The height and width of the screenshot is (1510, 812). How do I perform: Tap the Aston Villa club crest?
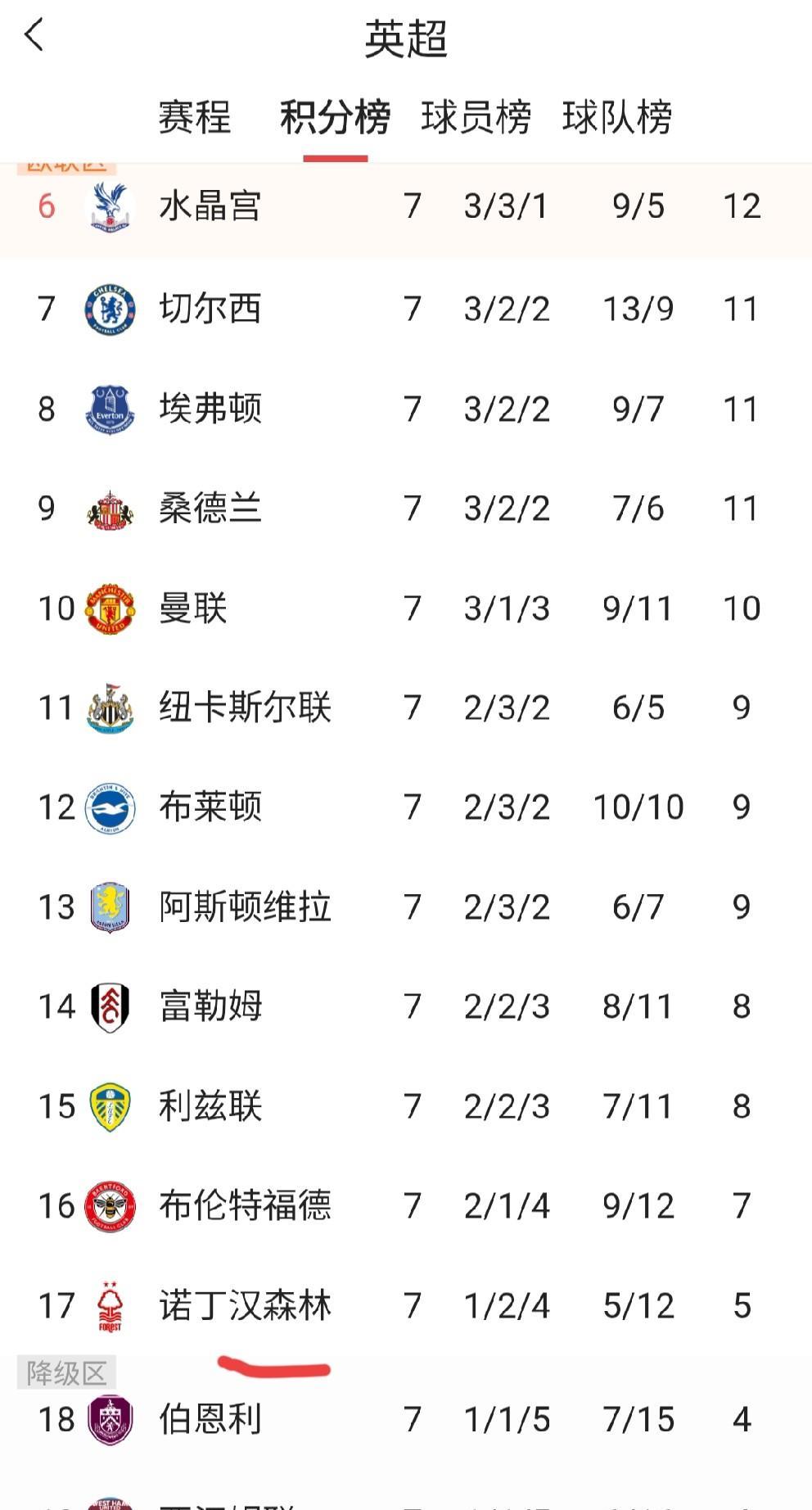tap(110, 907)
